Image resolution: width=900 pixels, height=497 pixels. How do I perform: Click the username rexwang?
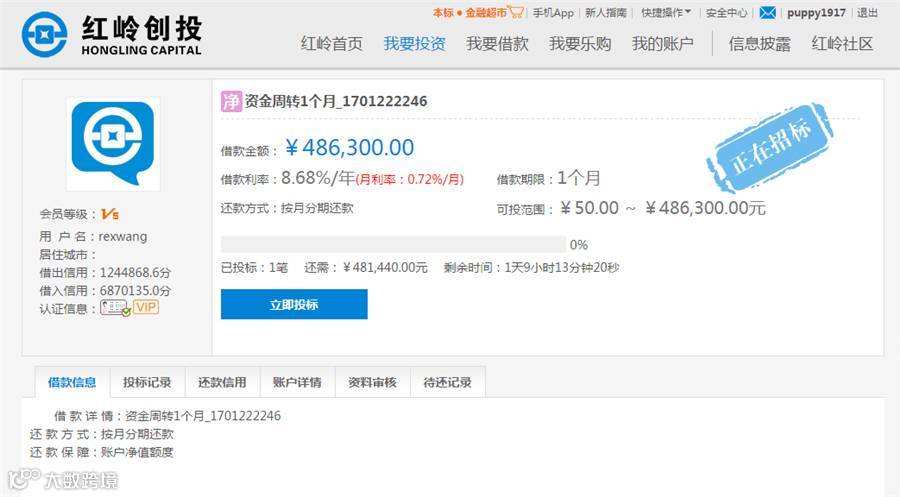[123, 236]
